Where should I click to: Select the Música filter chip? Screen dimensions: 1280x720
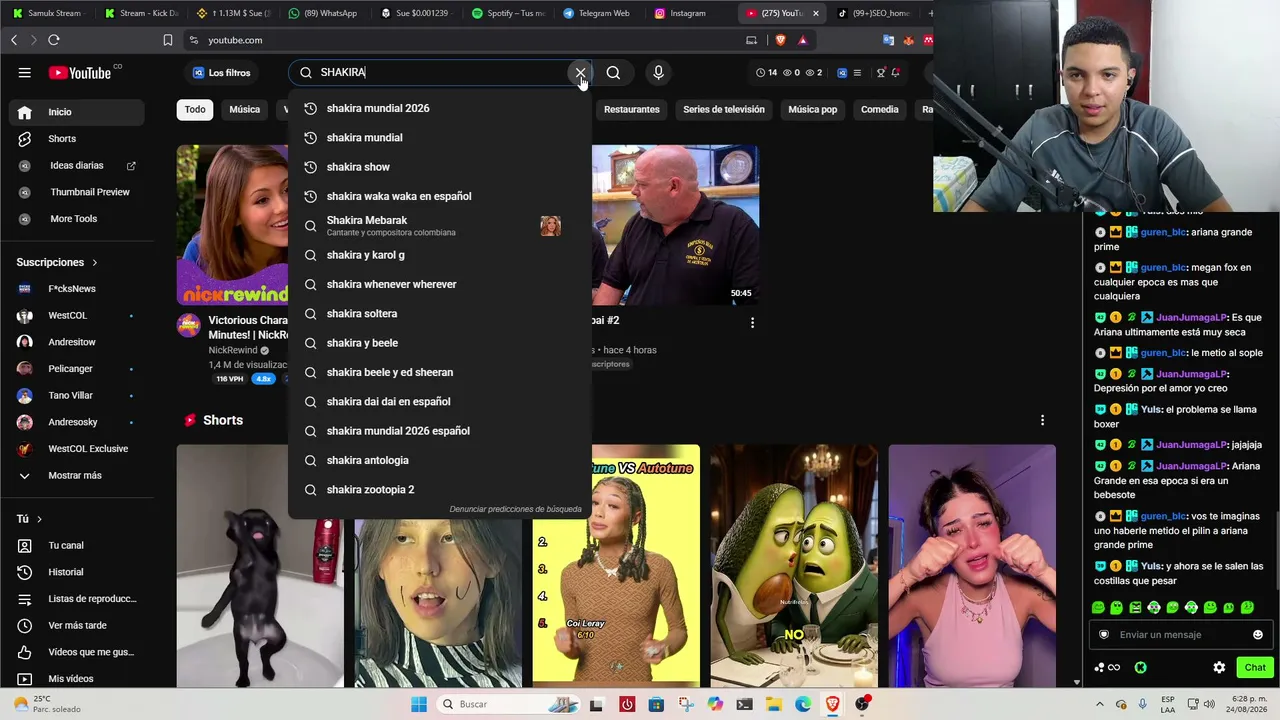(244, 109)
